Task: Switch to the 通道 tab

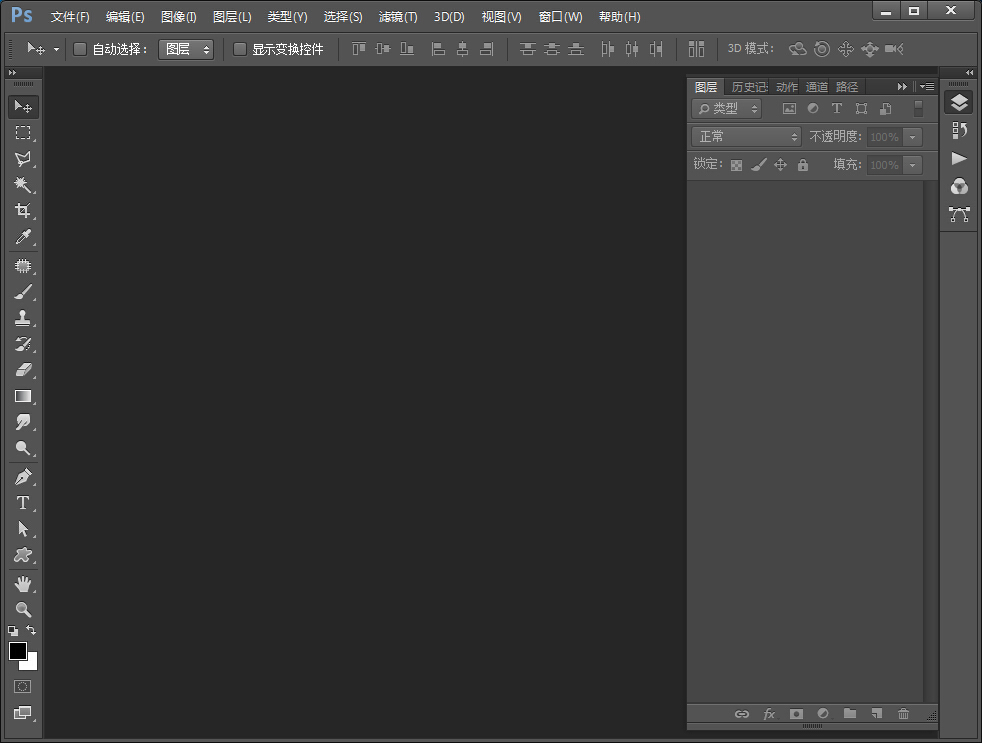Action: pos(816,87)
